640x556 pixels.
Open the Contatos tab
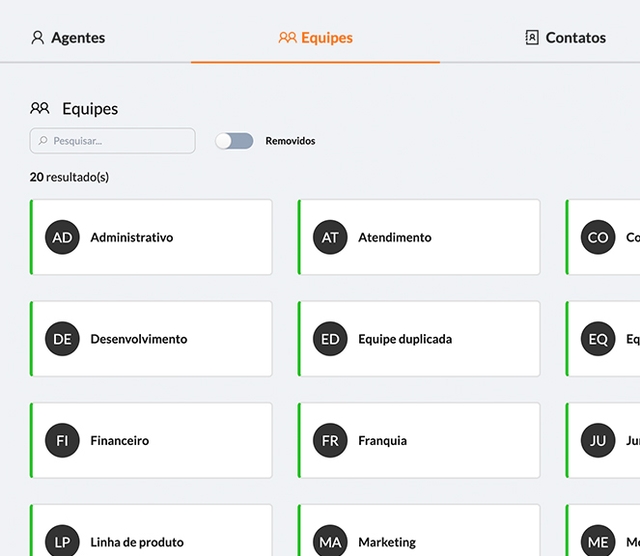[x=565, y=38]
